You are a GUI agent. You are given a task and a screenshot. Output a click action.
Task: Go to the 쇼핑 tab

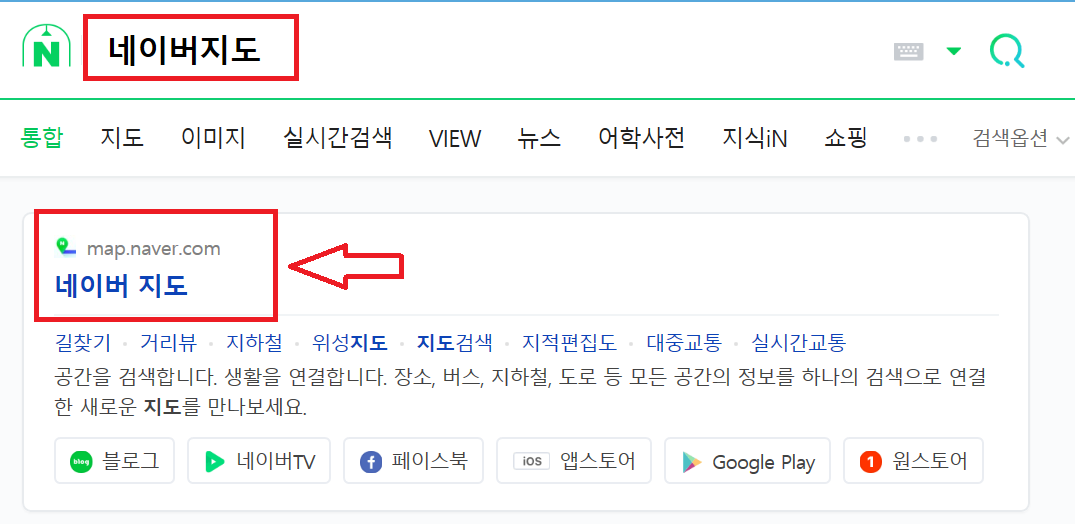846,138
